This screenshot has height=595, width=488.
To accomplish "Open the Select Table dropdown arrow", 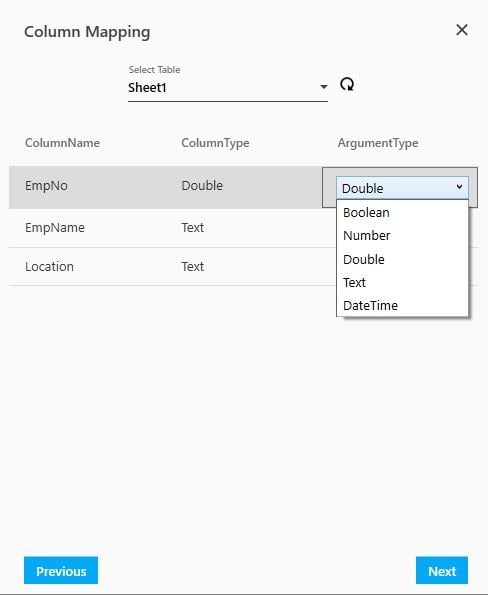I will coord(323,87).
